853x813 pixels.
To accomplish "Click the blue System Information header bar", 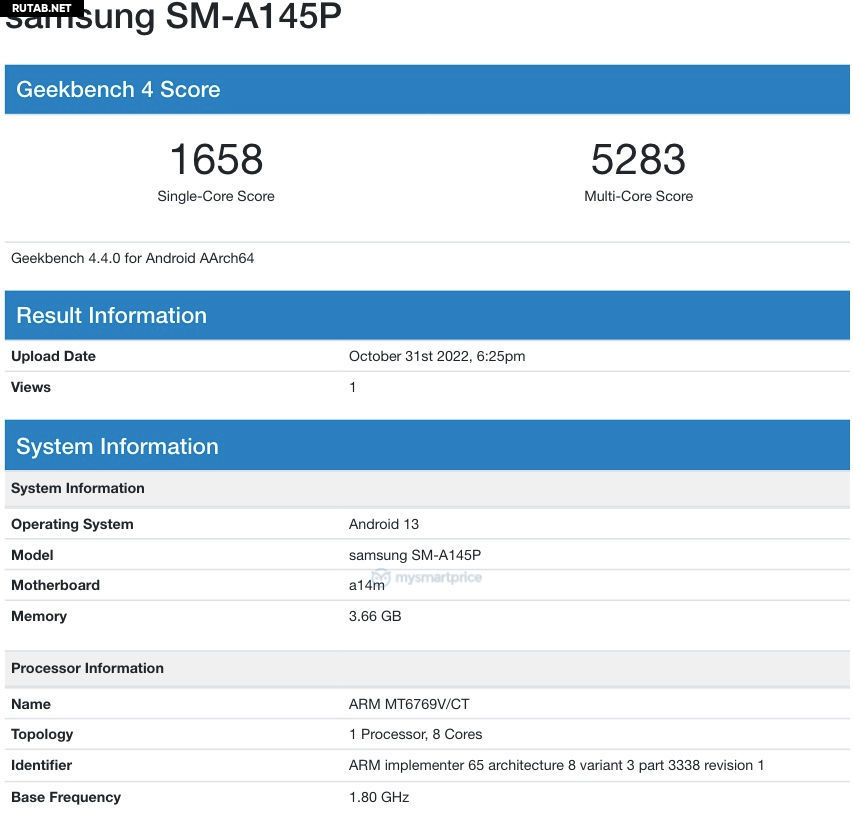I will 117,446.
